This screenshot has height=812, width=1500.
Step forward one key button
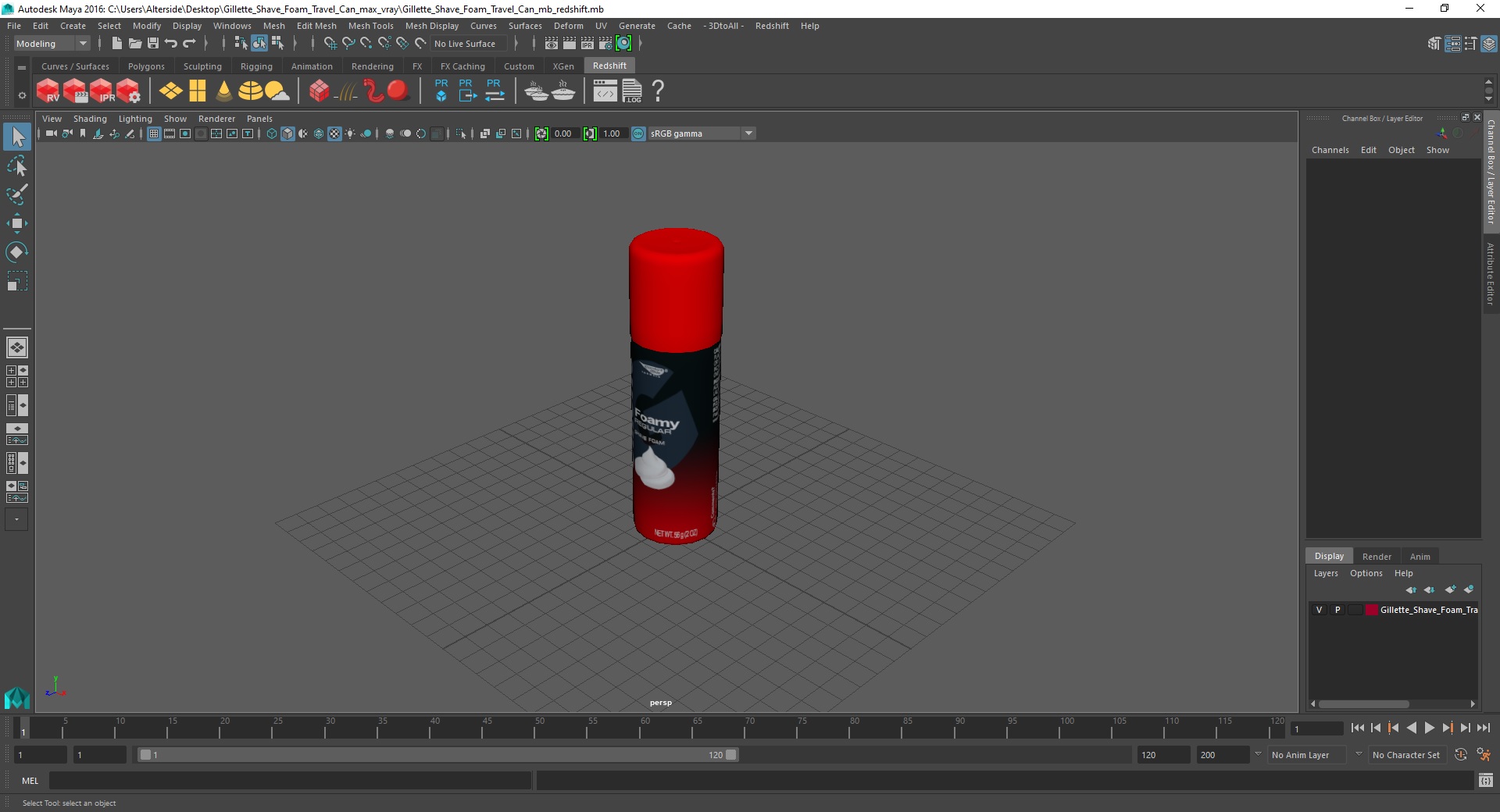point(1447,728)
